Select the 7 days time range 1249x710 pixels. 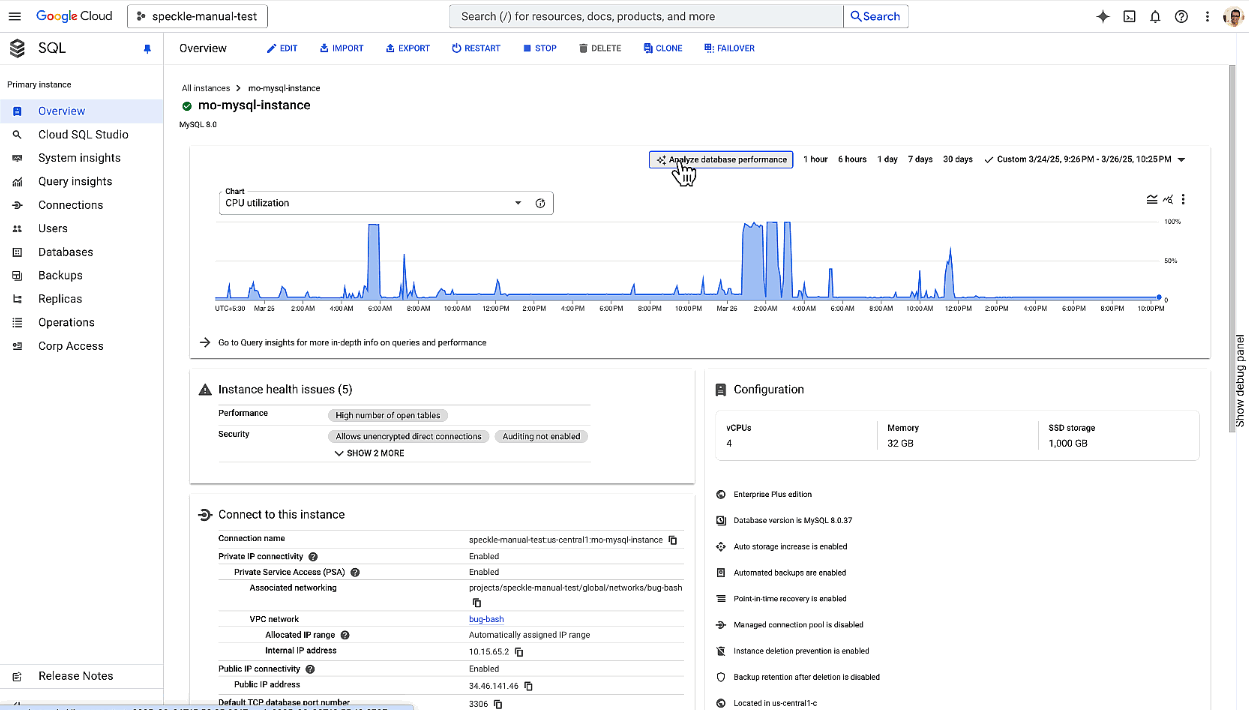click(920, 159)
